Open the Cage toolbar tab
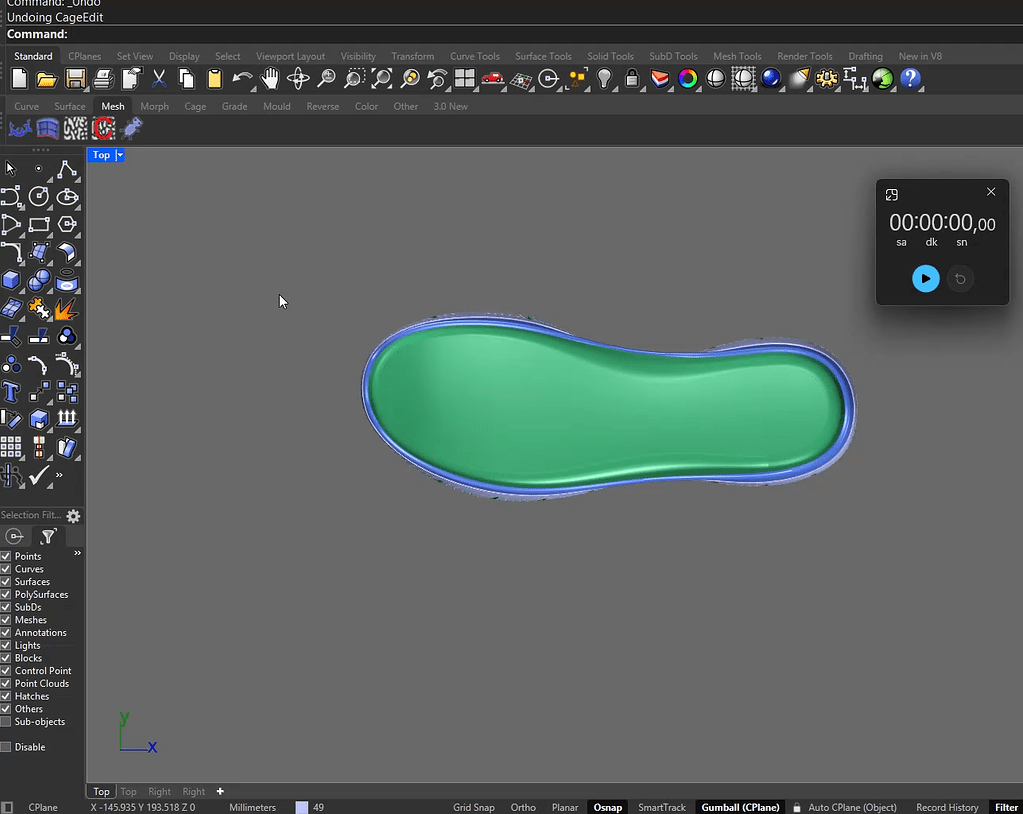This screenshot has width=1023, height=814. point(195,106)
